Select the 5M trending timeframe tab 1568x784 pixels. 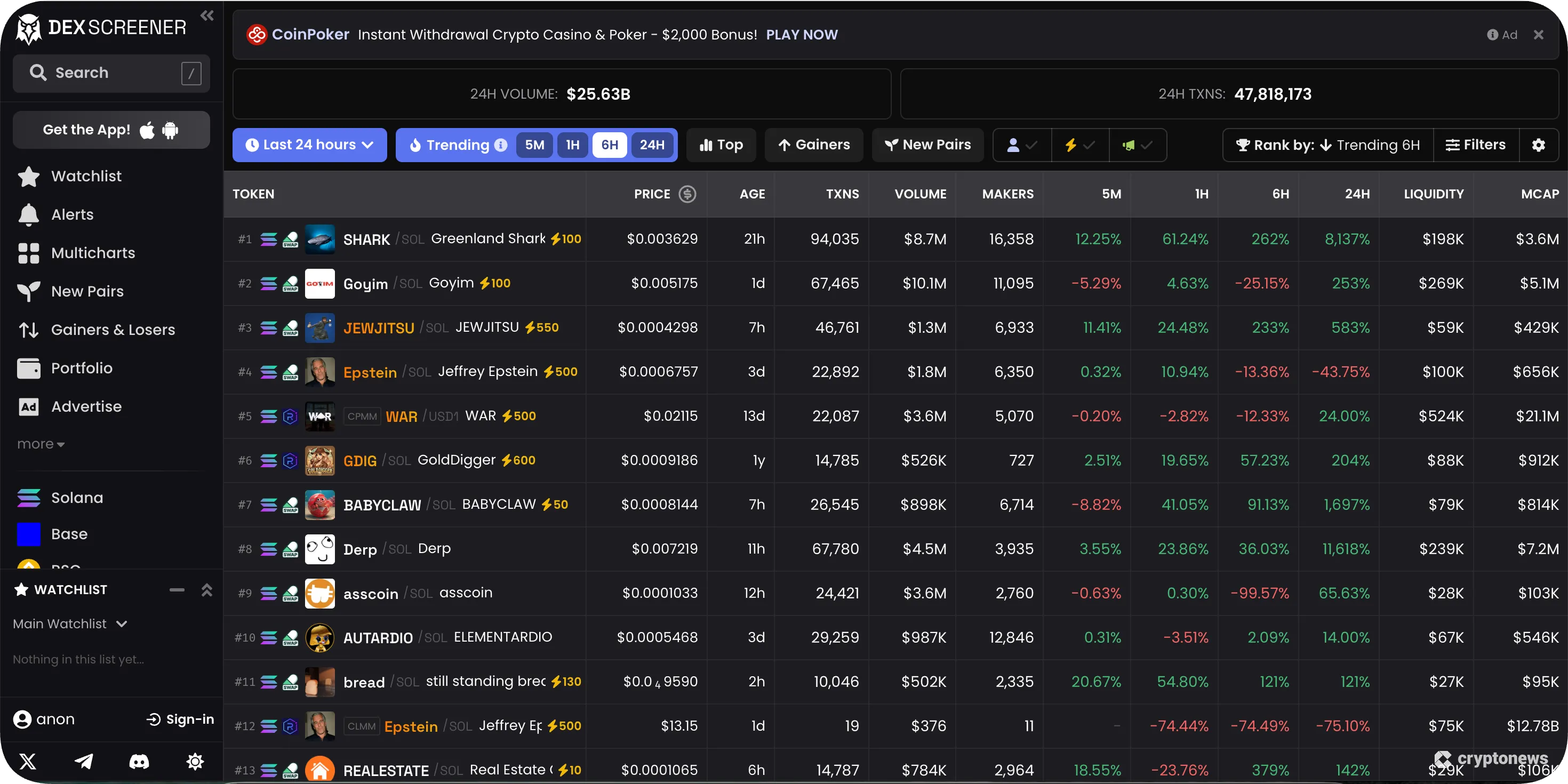click(x=534, y=145)
